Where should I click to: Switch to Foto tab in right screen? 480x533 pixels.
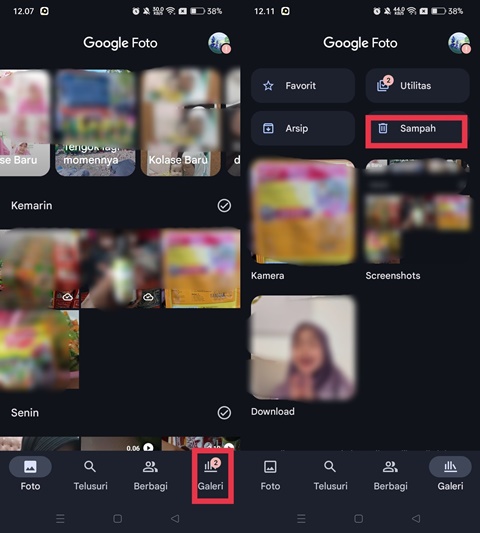pos(270,475)
